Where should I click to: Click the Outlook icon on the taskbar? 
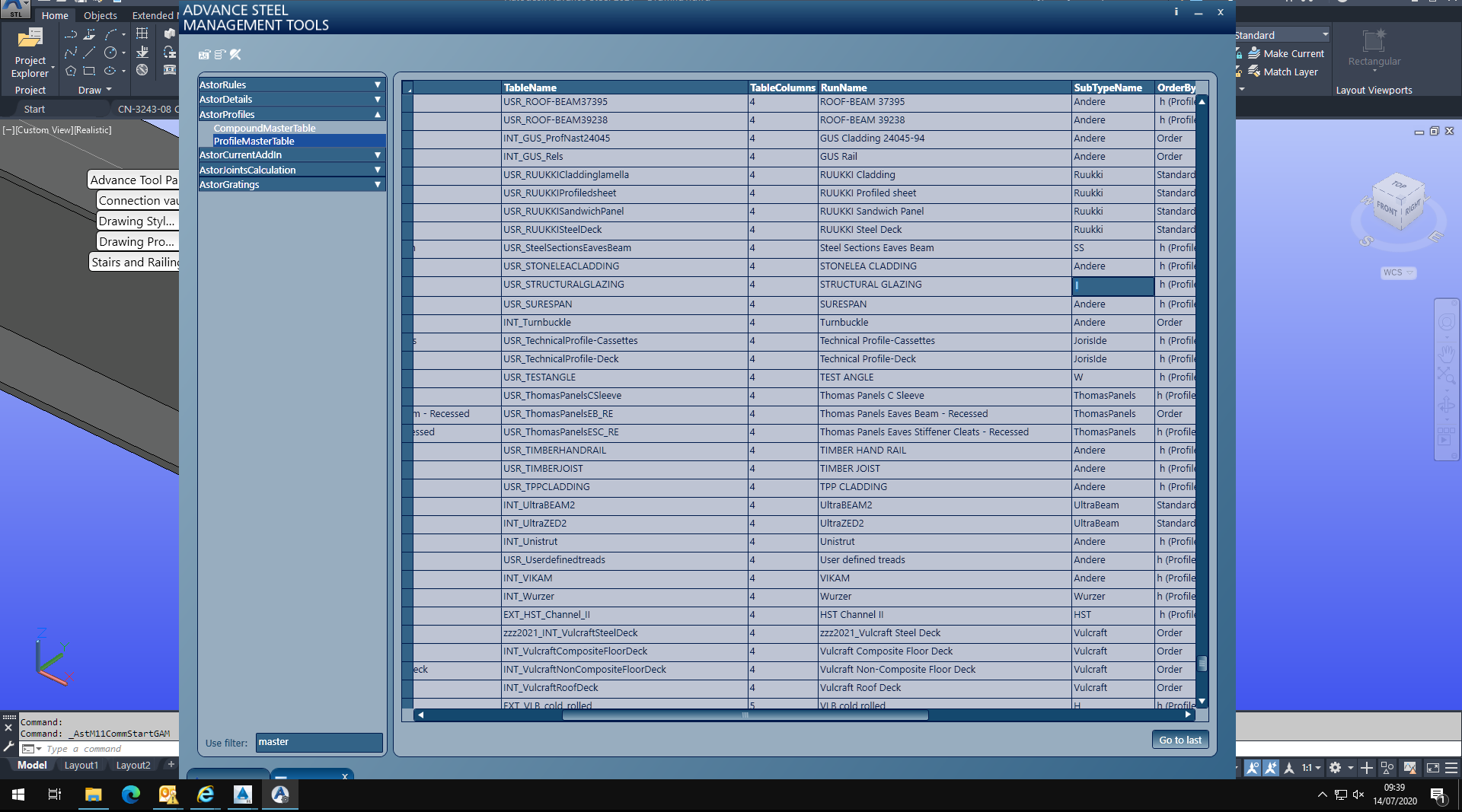click(168, 796)
